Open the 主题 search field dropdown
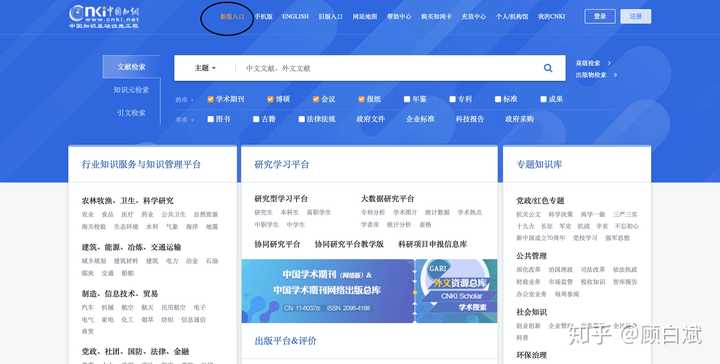The image size is (720, 364). tap(205, 68)
